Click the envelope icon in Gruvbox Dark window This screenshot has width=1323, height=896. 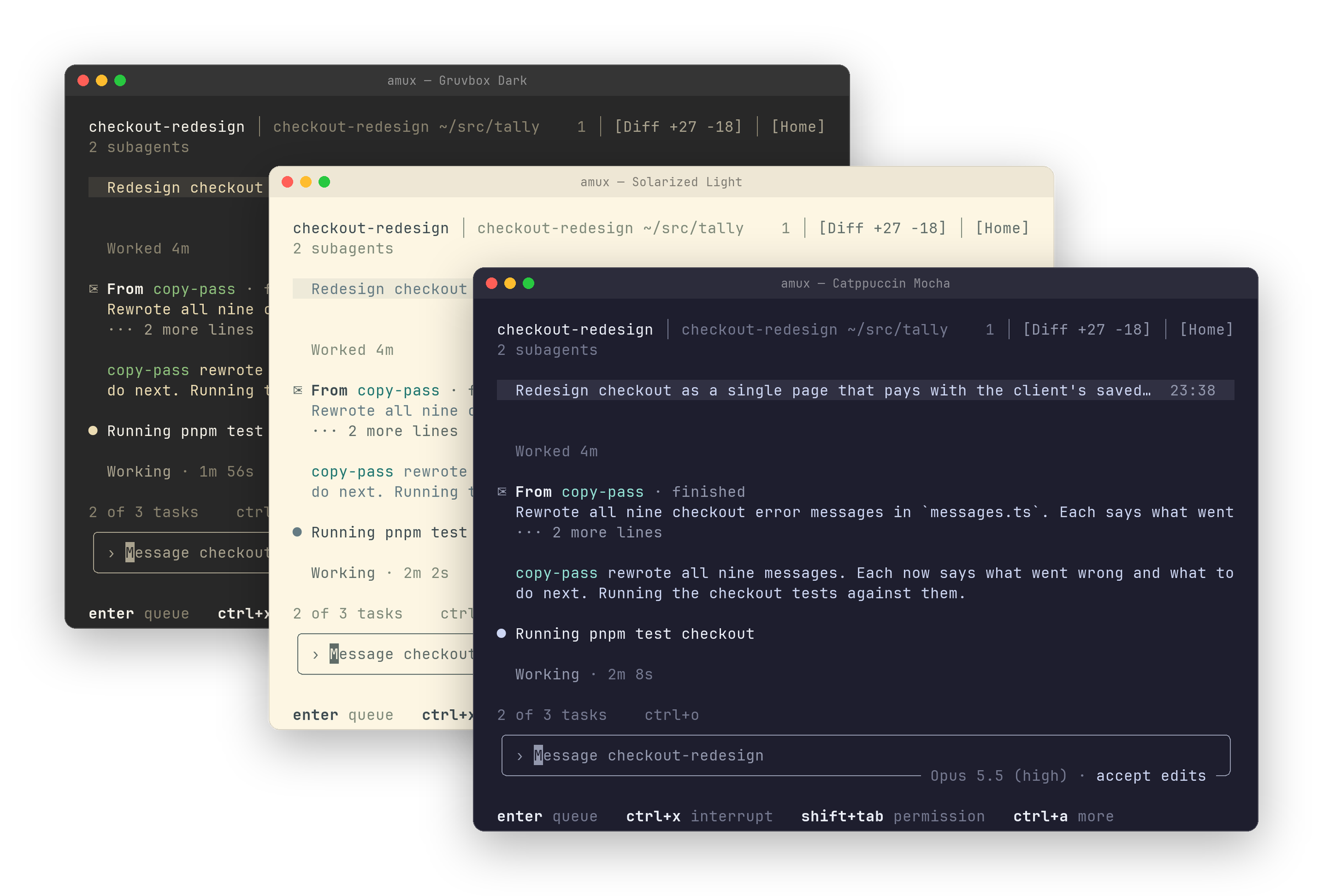(x=93, y=289)
